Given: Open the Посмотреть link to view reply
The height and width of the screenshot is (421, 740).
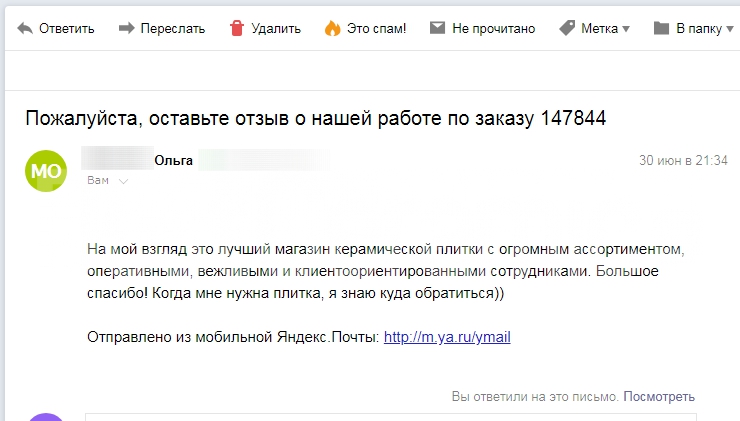Looking at the screenshot, I should pyautogui.click(x=659, y=396).
